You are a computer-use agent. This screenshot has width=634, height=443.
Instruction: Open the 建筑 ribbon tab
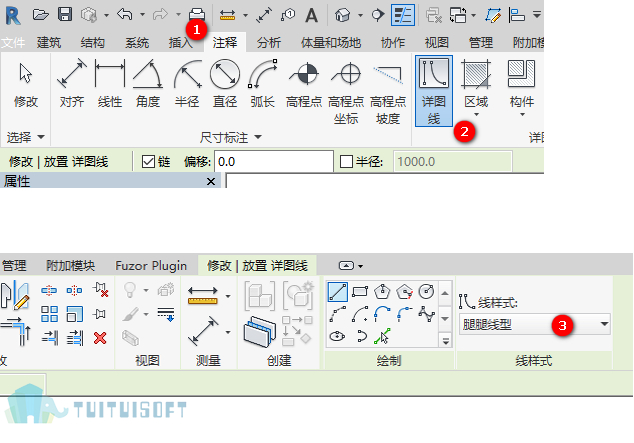(49, 42)
